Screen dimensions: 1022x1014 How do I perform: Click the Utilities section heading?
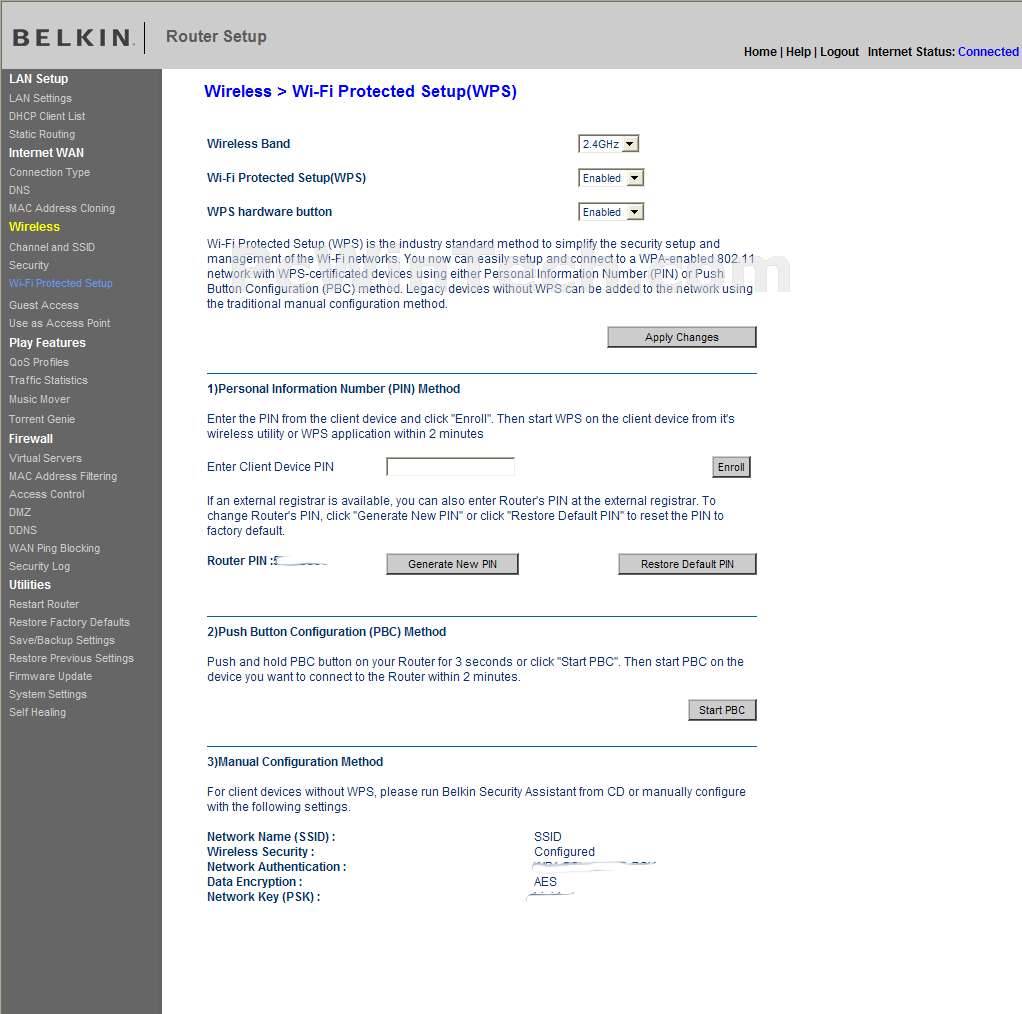pos(29,585)
